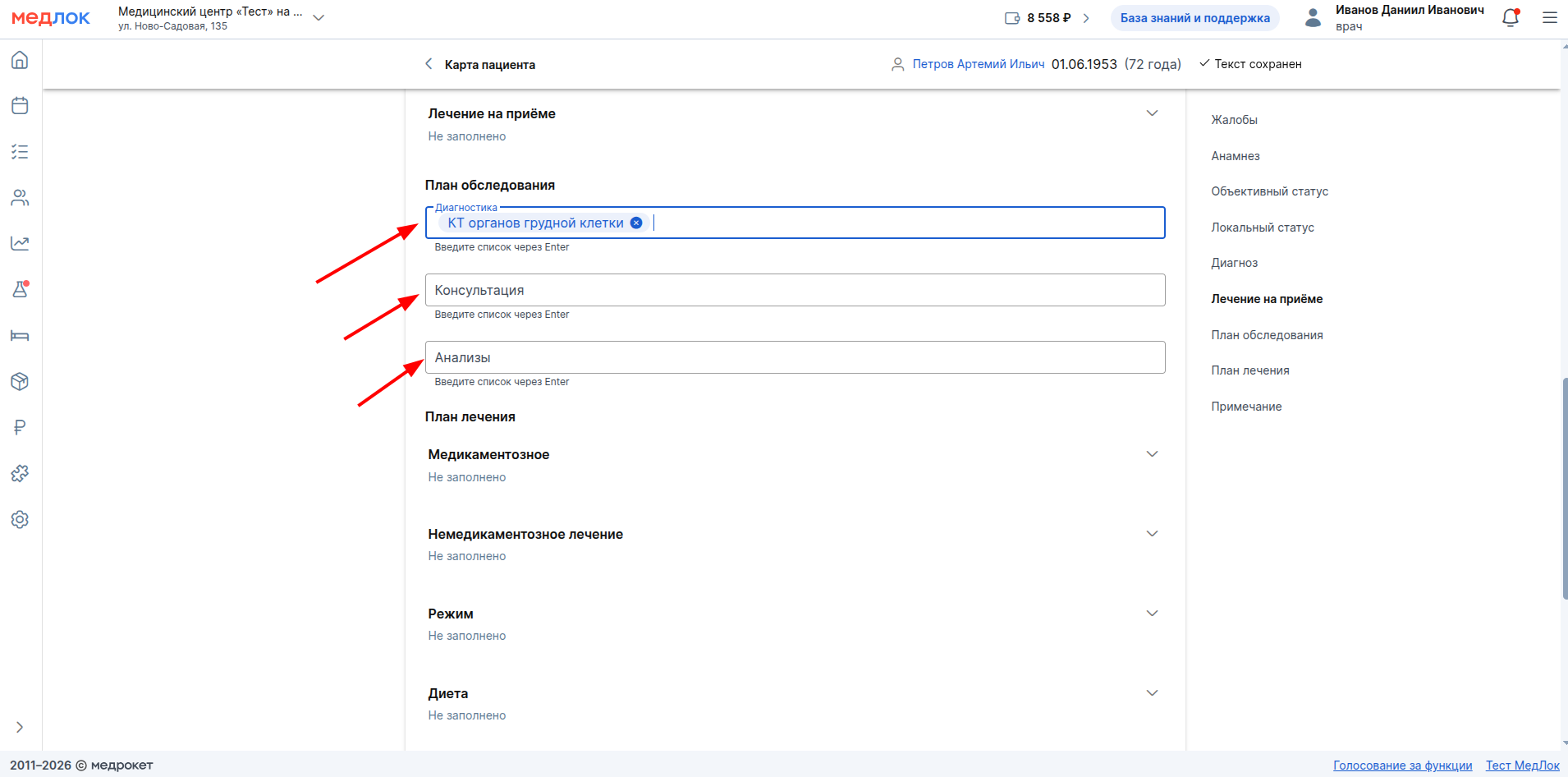1568x777 pixels.
Task: Open the home icon in sidebar
Action: 20,60
